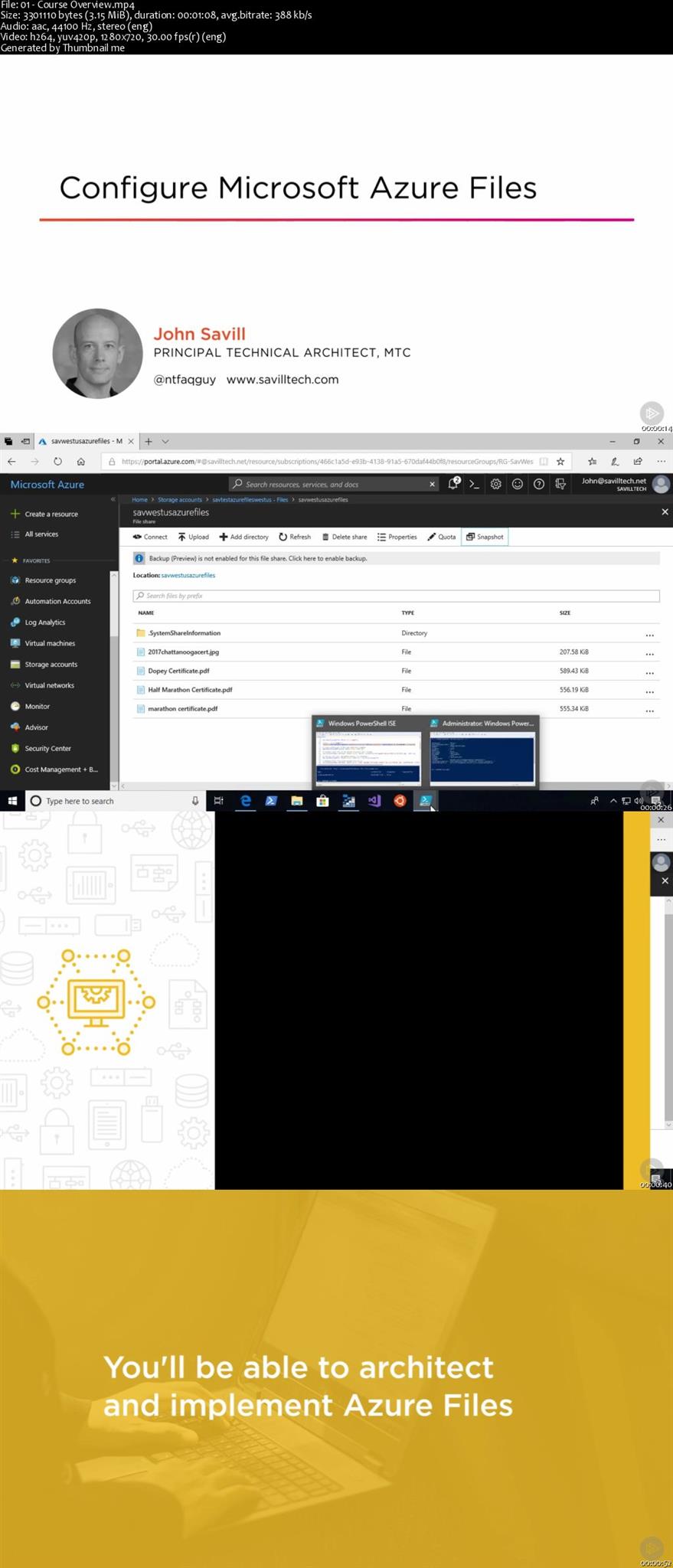This screenshot has width=673, height=1568.
Task: Click the browser back arrow
Action: coord(11,462)
